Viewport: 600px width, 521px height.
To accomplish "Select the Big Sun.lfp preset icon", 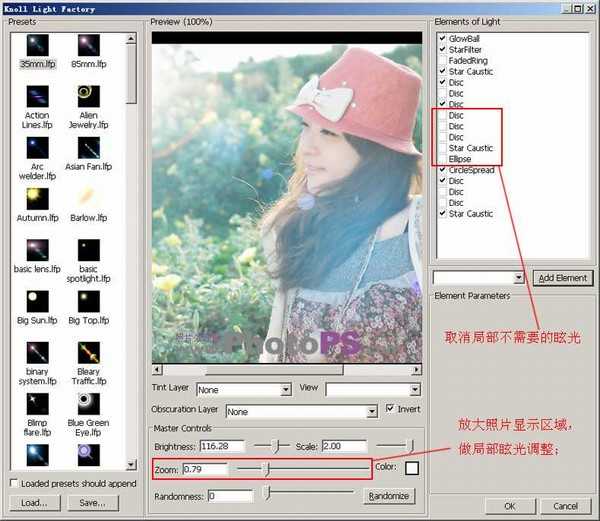I will [36, 300].
